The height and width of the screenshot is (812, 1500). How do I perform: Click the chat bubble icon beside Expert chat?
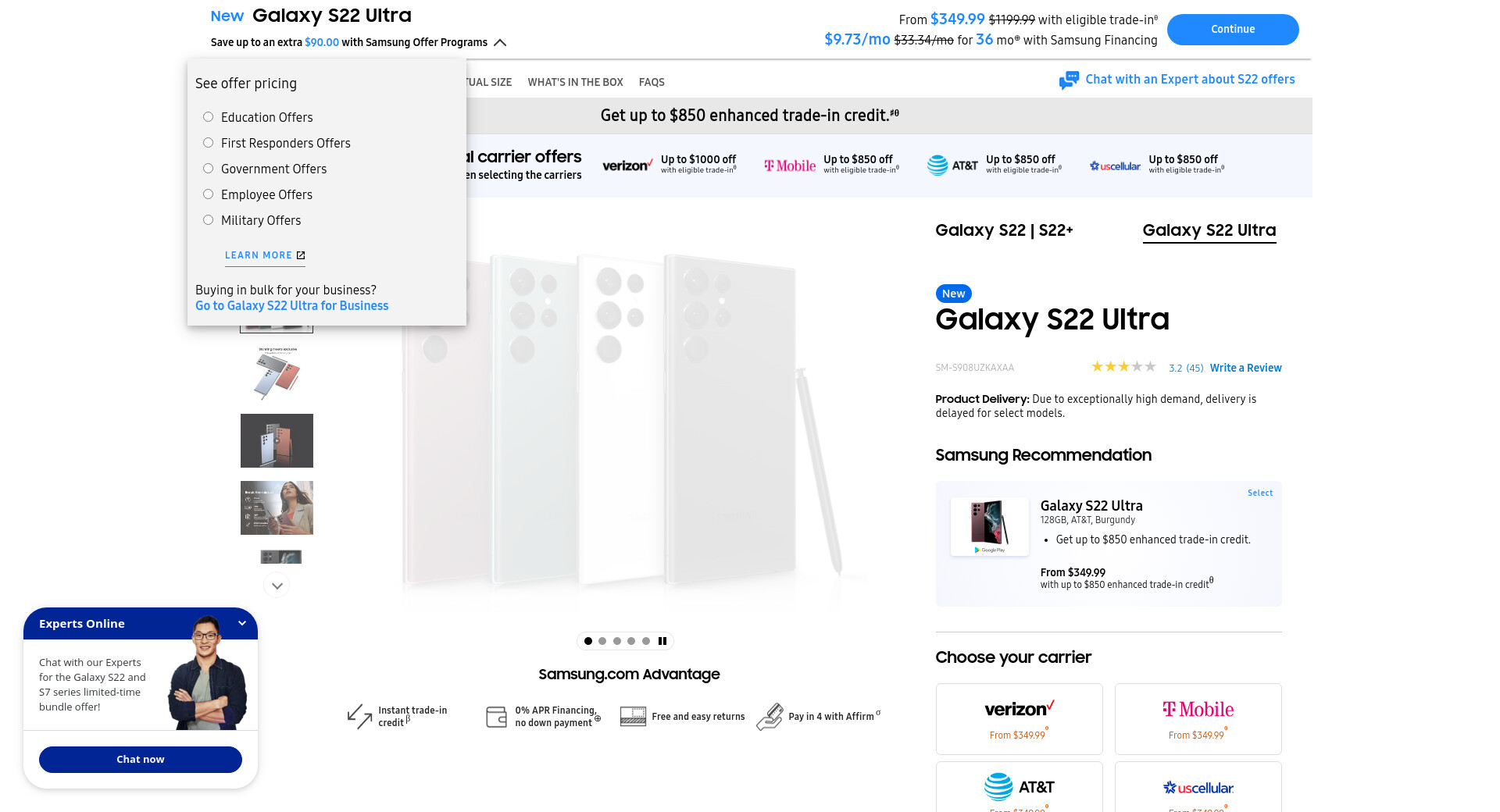pyautogui.click(x=1069, y=80)
